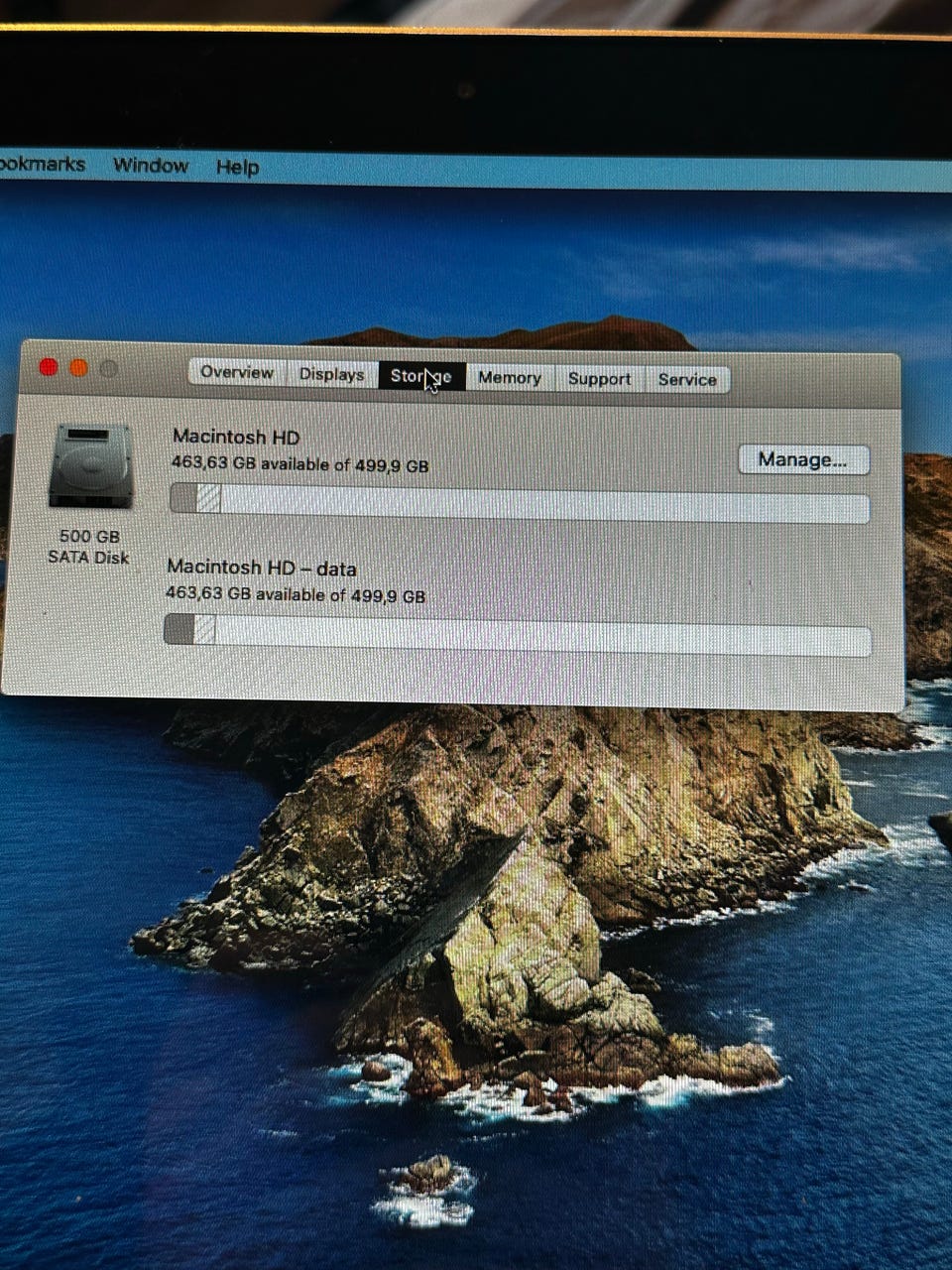This screenshot has width=952, height=1270.
Task: Click the "Macintosh HD" volume name
Action: (x=236, y=437)
